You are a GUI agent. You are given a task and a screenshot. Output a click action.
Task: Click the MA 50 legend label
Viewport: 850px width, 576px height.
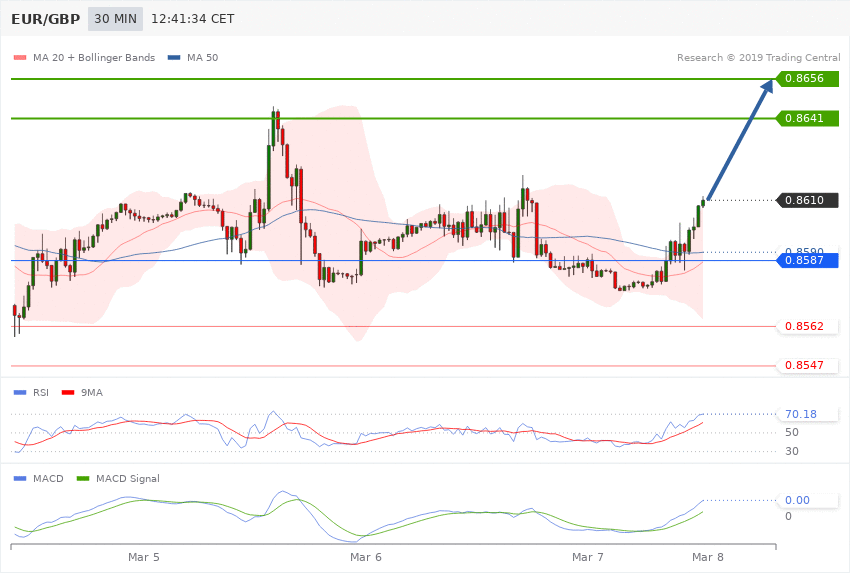click(x=202, y=57)
